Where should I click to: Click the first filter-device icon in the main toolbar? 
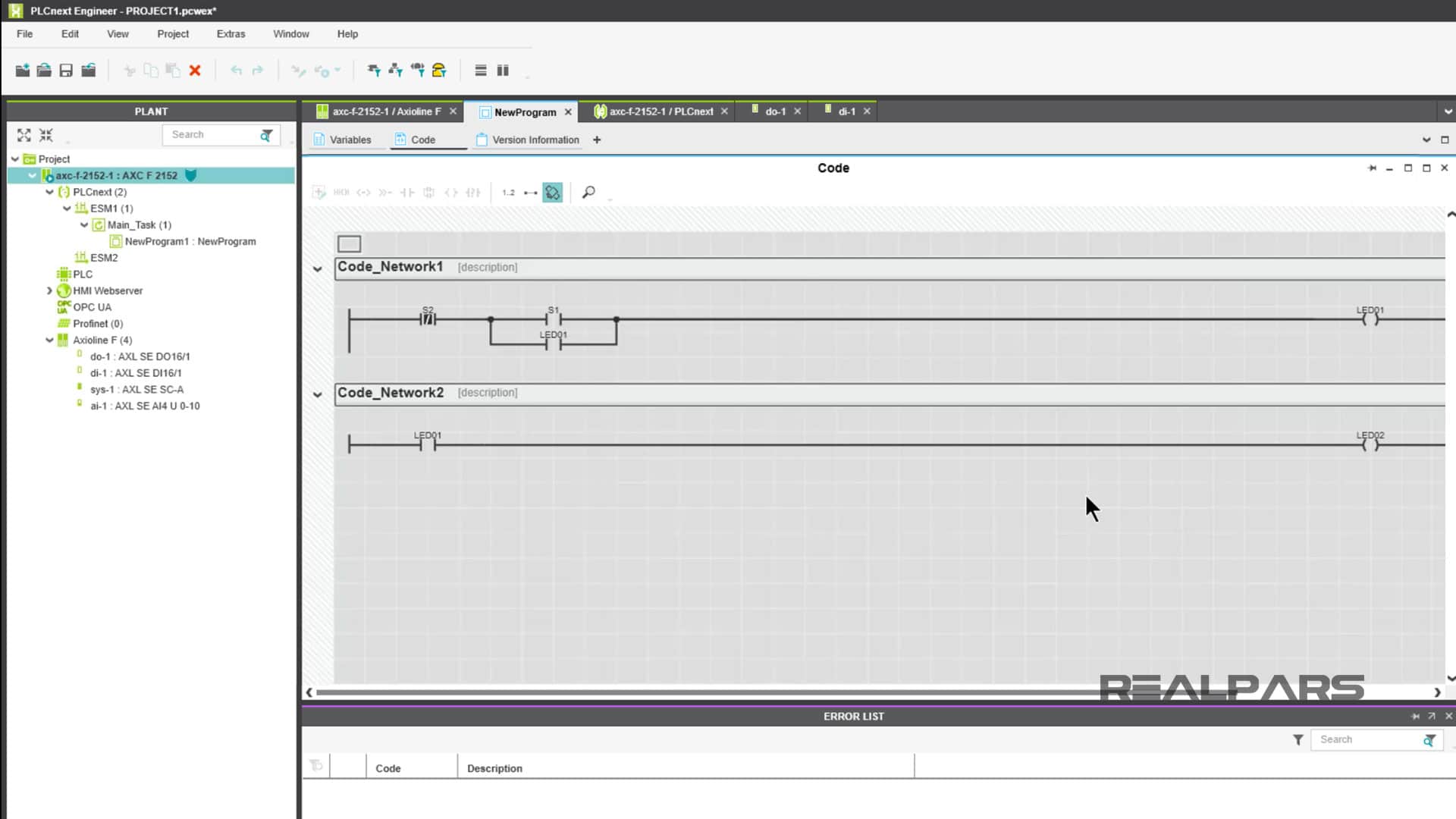(x=374, y=71)
